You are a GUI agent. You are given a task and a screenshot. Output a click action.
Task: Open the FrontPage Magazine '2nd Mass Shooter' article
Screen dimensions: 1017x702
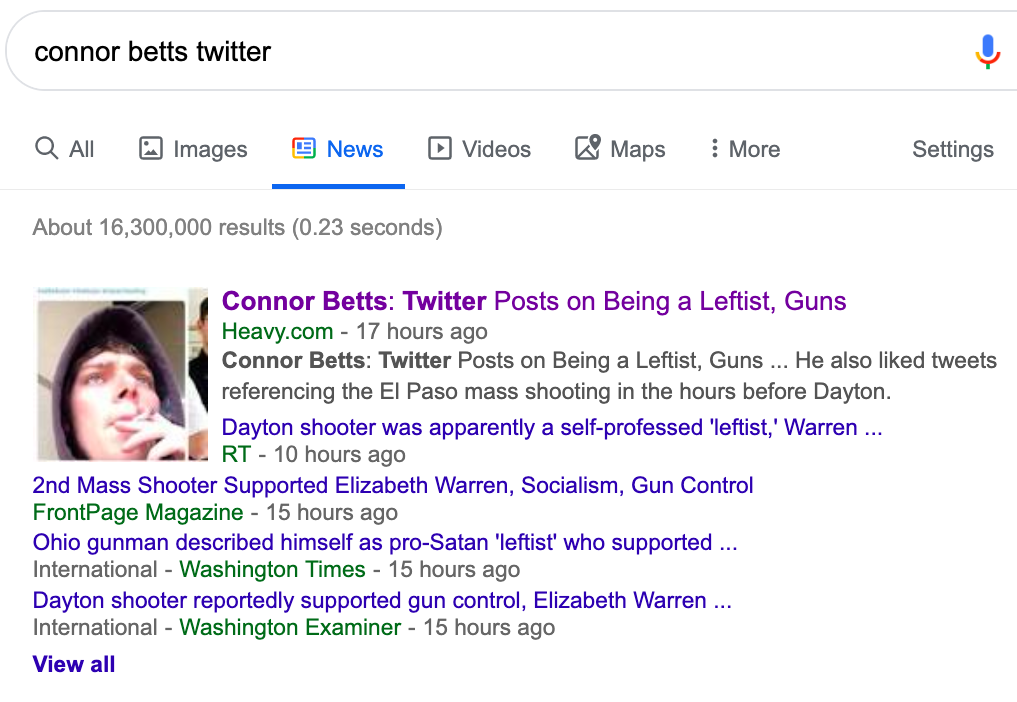[393, 486]
